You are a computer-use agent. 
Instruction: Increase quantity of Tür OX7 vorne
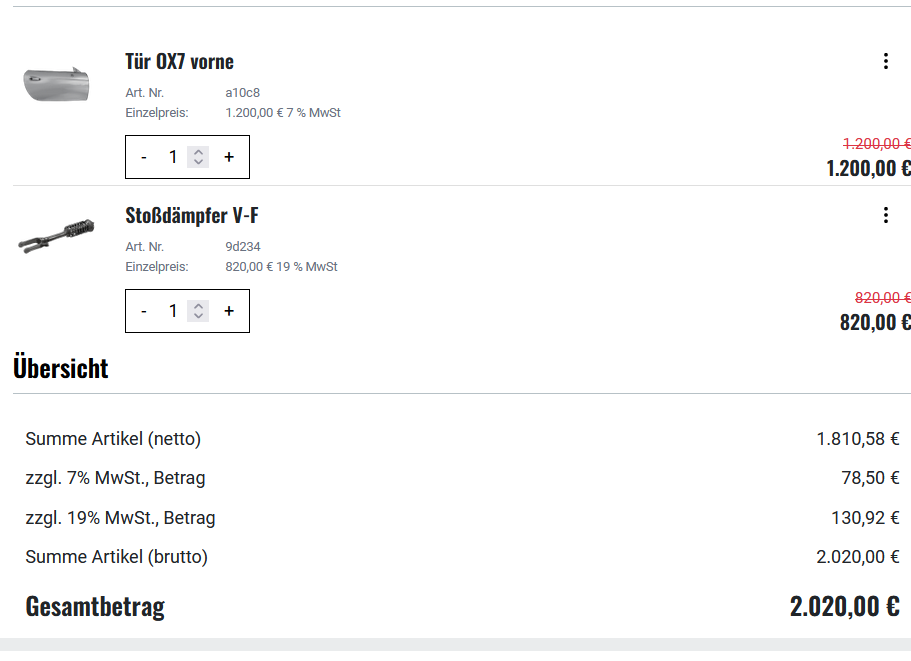pos(229,157)
